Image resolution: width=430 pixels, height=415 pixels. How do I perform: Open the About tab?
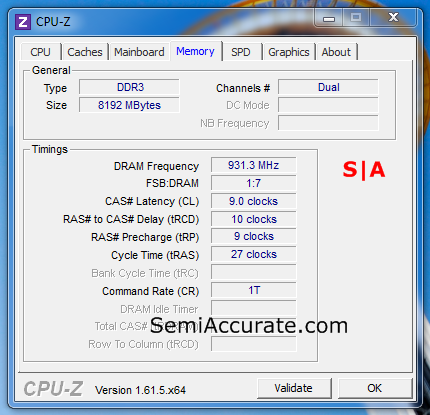(336, 52)
